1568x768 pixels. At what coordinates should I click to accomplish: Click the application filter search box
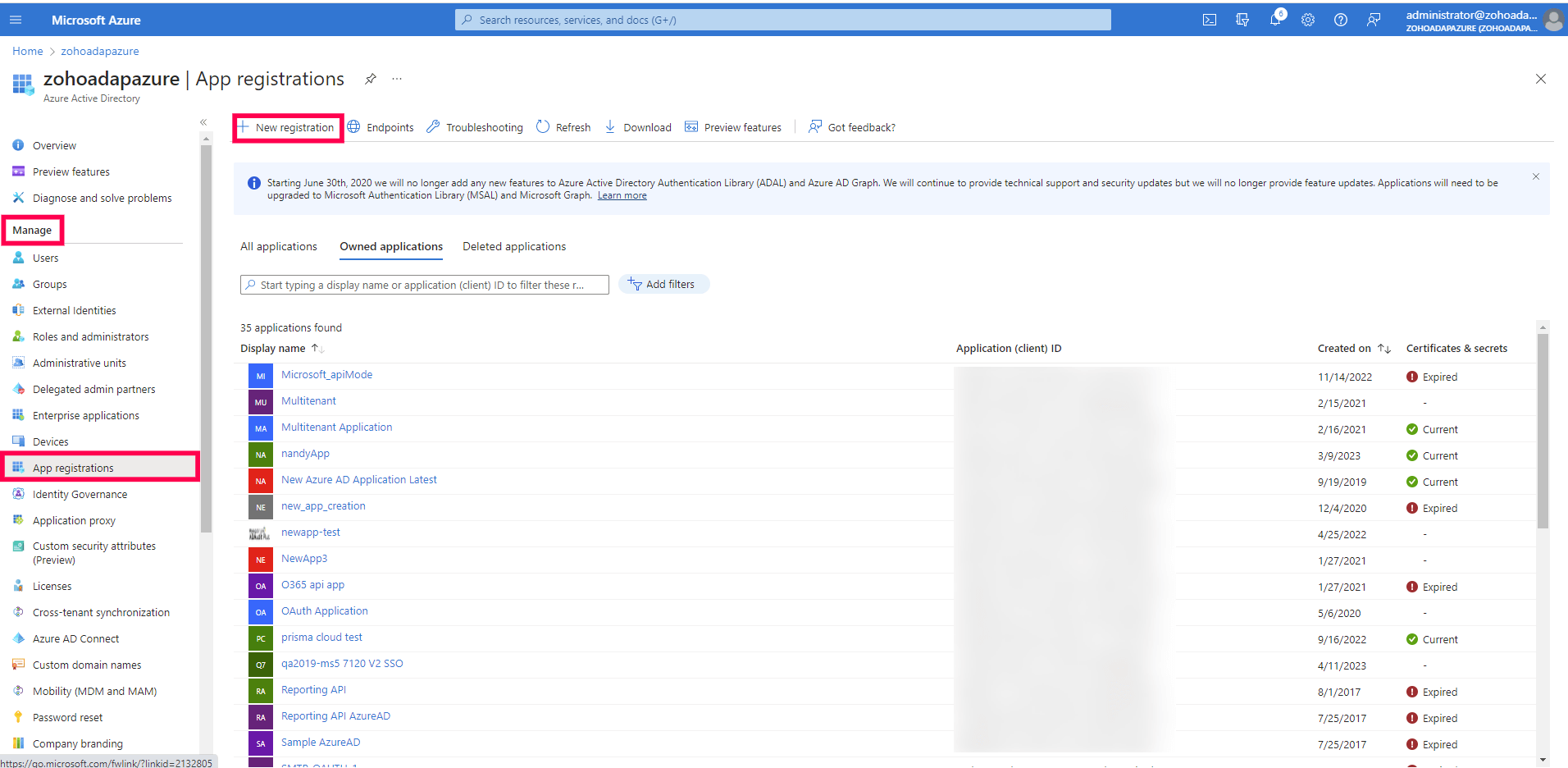[x=425, y=285]
